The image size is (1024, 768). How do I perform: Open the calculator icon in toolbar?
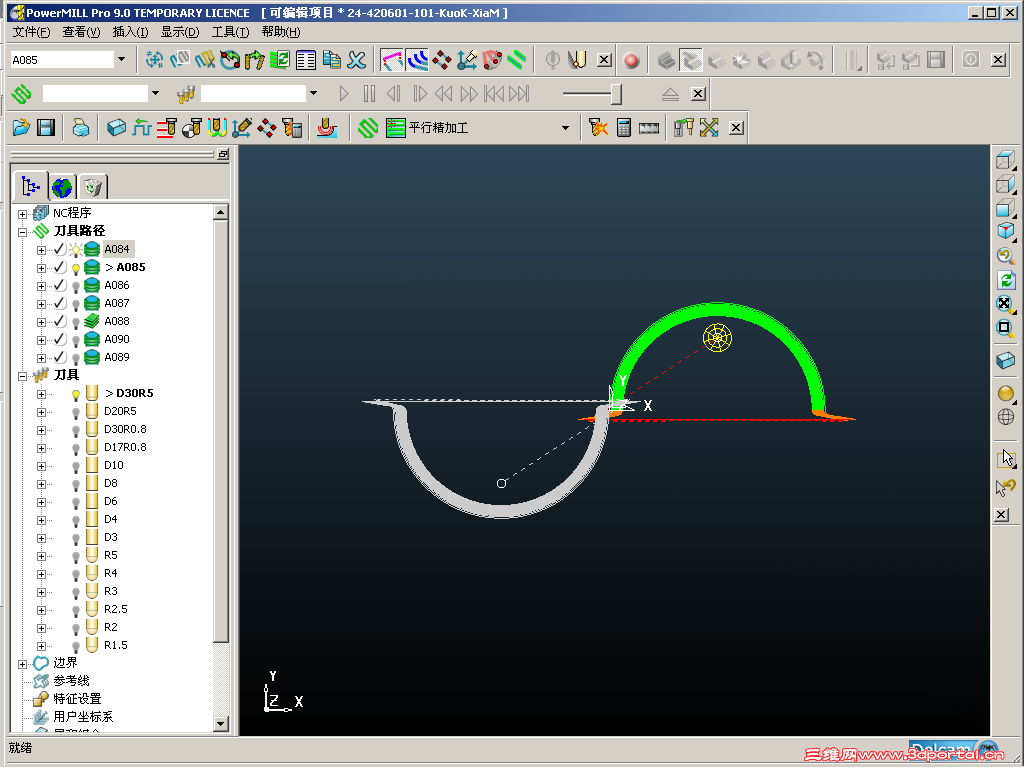coord(624,127)
